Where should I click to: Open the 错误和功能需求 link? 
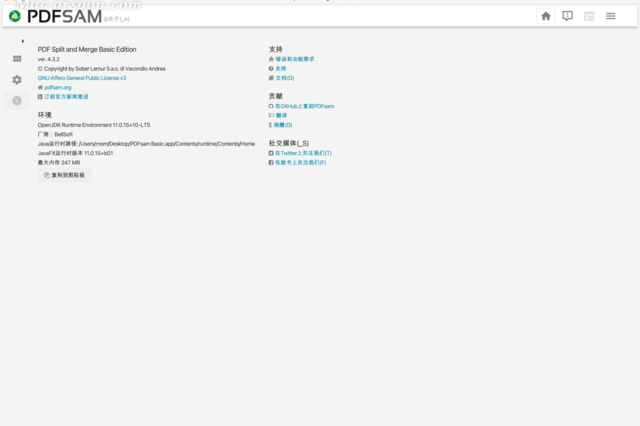(x=295, y=59)
